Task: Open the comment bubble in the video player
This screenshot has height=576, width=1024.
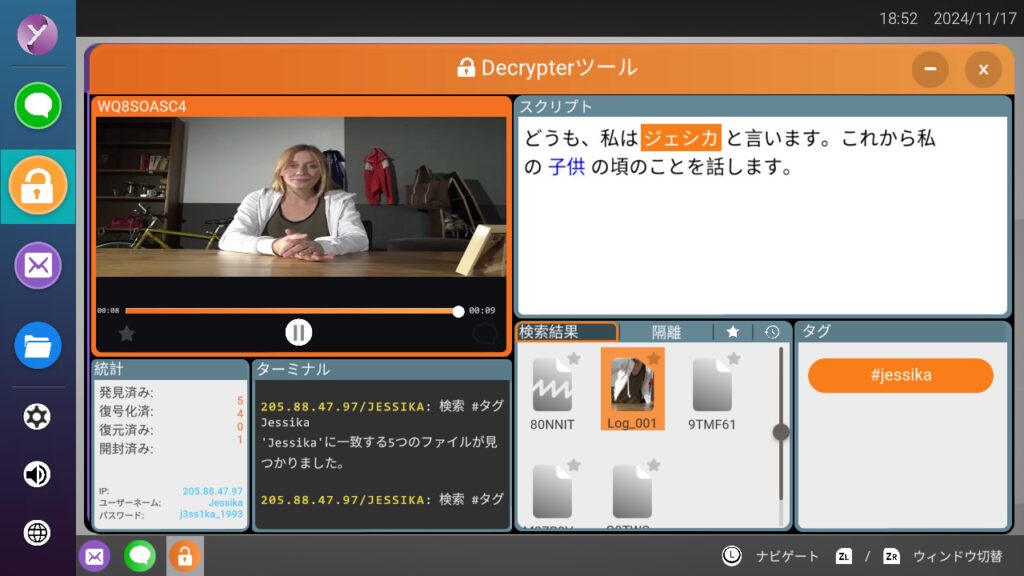Action: tap(484, 334)
